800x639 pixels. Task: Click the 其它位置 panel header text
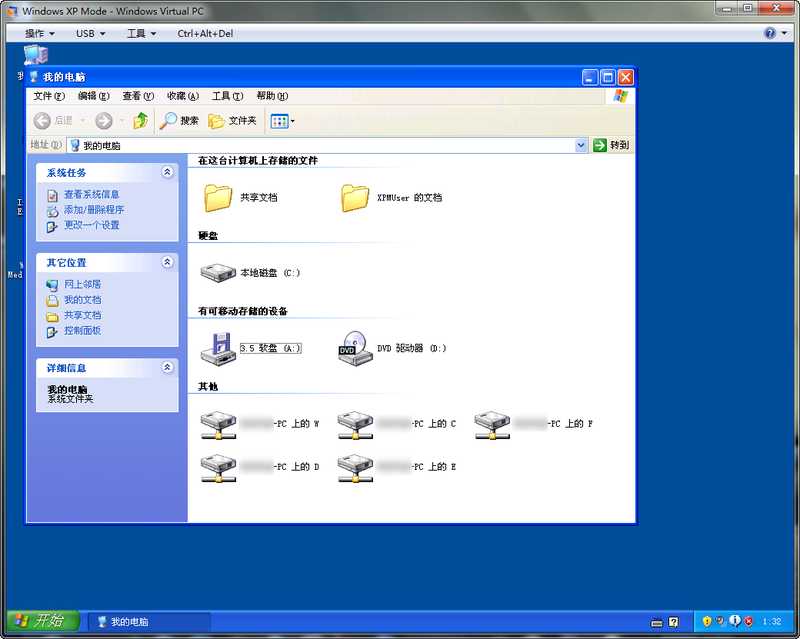(x=66, y=263)
